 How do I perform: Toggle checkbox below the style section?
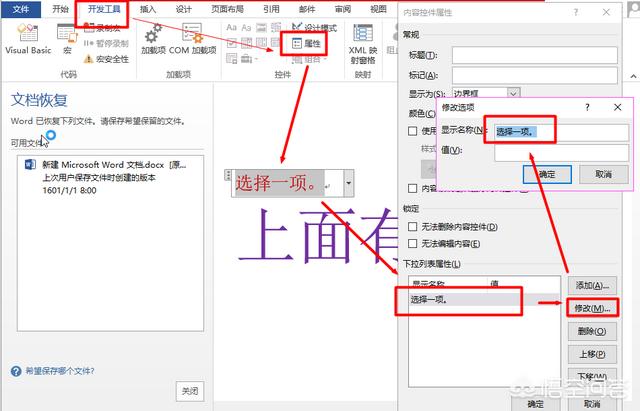click(x=413, y=188)
